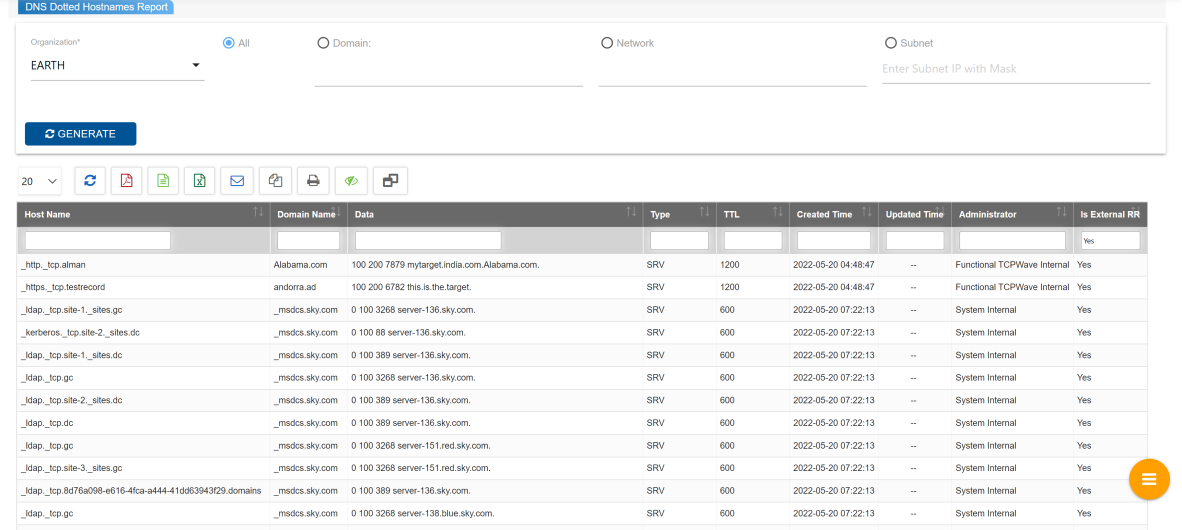Open the restore windows icon
1182x530 pixels.
pyautogui.click(x=390, y=181)
